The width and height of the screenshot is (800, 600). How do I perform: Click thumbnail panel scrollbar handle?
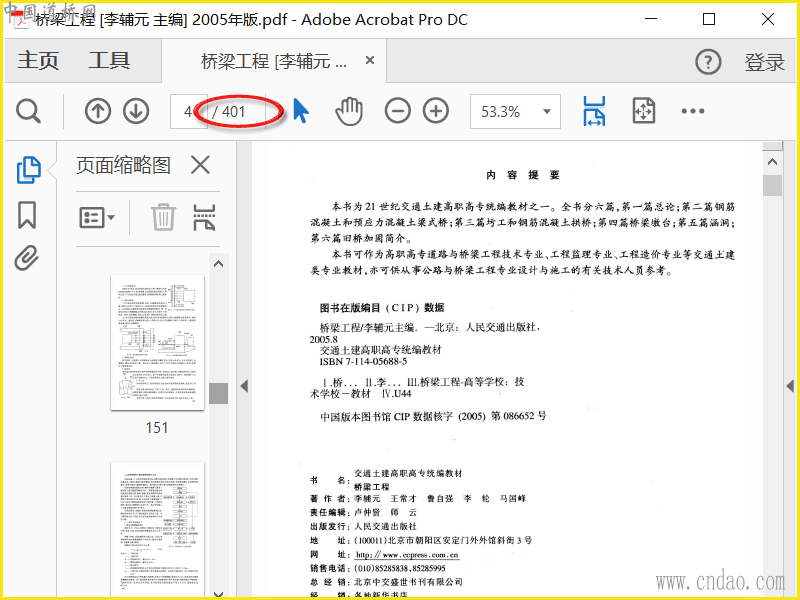[x=218, y=393]
